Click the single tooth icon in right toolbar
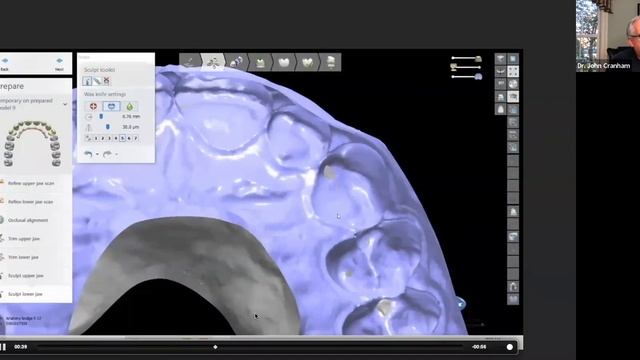 [500, 109]
